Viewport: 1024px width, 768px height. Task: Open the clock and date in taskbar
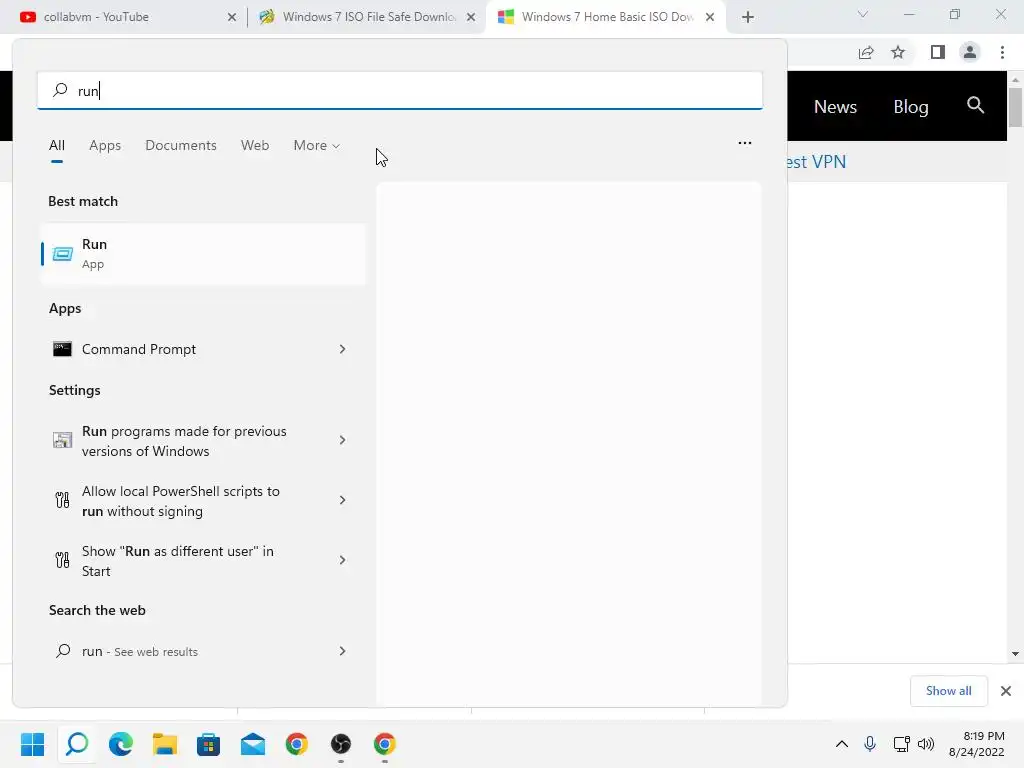coord(976,744)
